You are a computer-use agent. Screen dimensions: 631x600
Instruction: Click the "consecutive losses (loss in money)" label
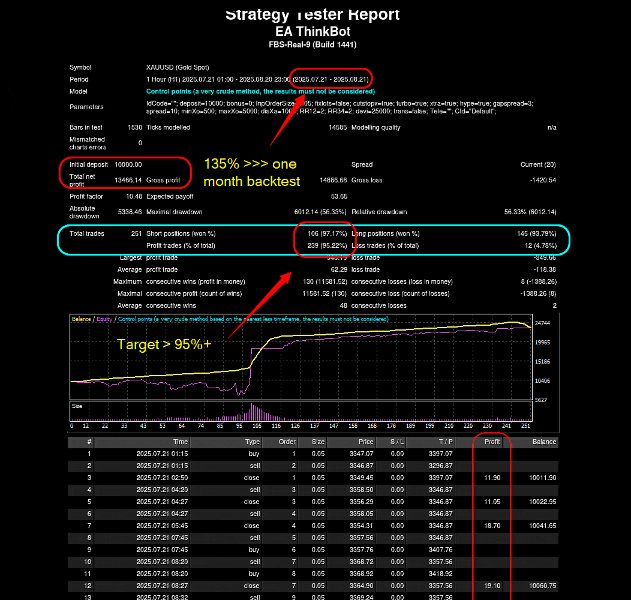[402, 282]
